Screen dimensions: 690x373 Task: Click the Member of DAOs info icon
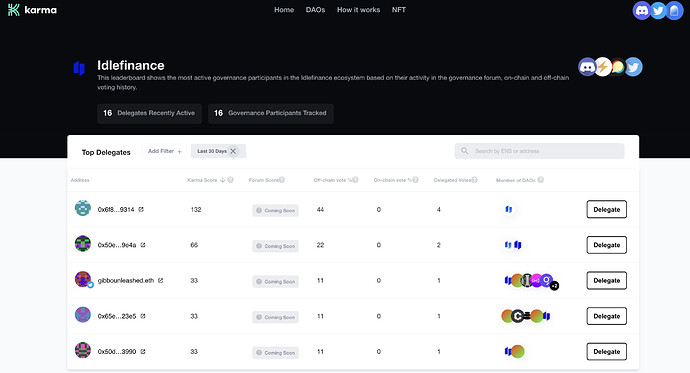pyautogui.click(x=541, y=180)
